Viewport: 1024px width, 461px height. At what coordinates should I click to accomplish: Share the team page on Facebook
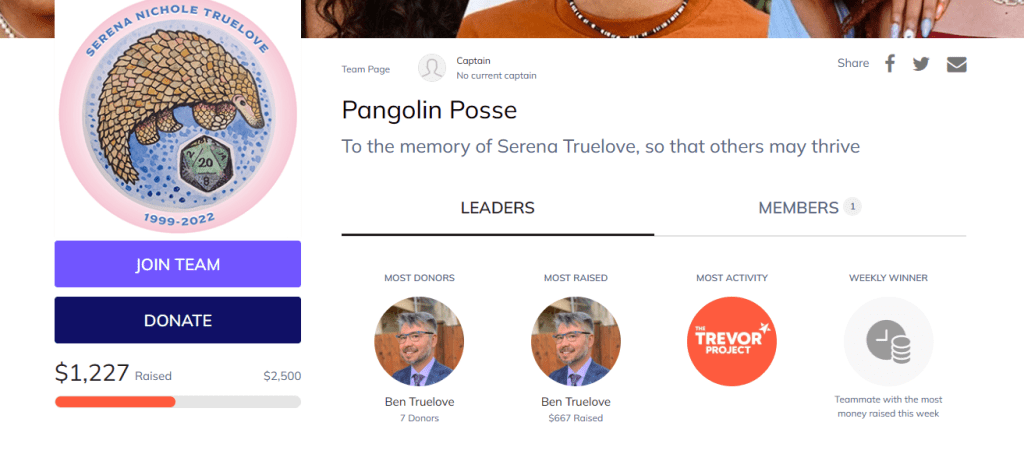click(889, 63)
